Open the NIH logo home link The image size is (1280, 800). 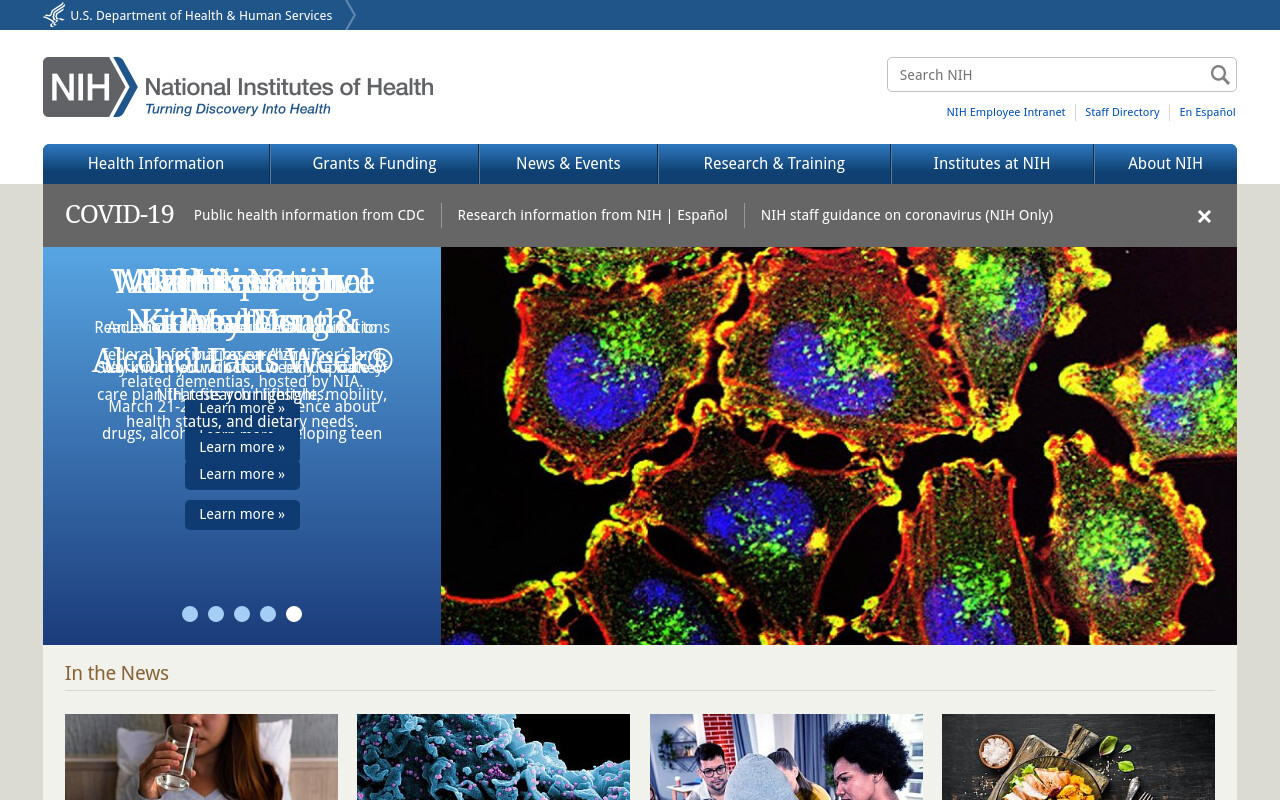point(238,87)
